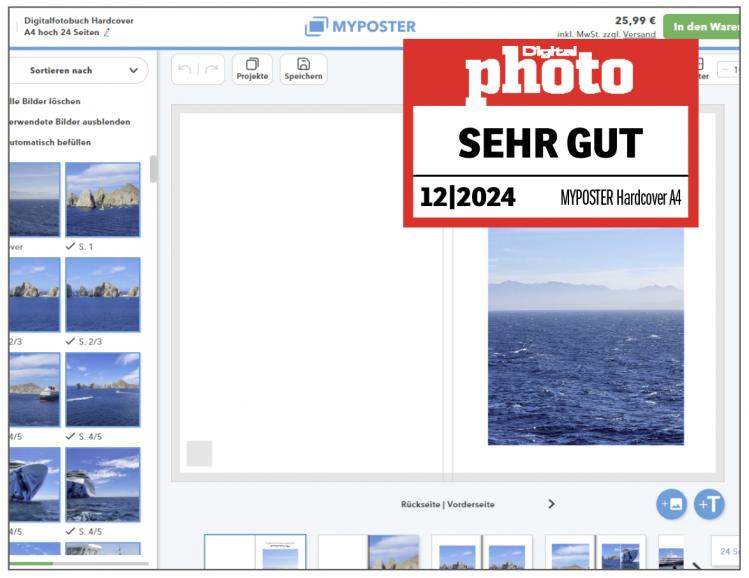749x578 pixels.
Task: Select the coastline thumbnail with checkmark S. 4/5 in third row
Action: pyautogui.click(x=103, y=389)
